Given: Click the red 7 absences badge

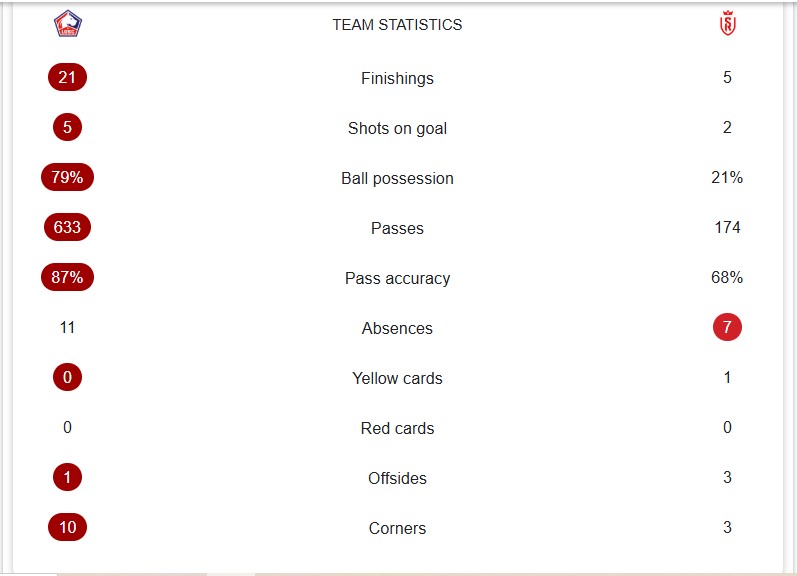Looking at the screenshot, I should tap(727, 327).
